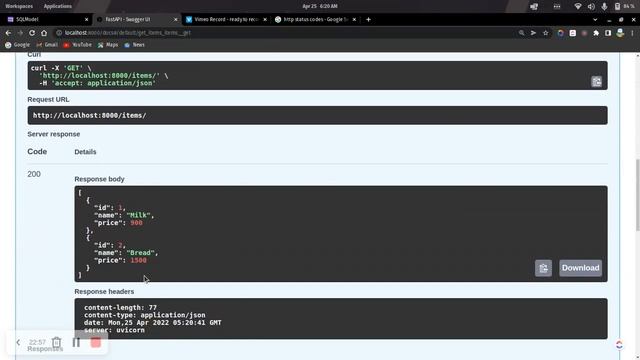Expand the tab search dropdown
The height and width of the screenshot is (360, 640).
point(595,20)
